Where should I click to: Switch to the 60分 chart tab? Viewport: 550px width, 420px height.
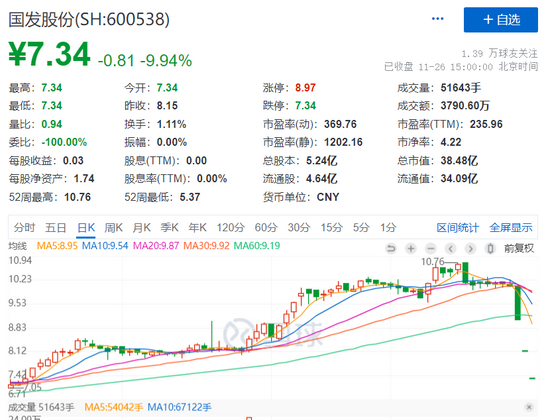(x=266, y=228)
